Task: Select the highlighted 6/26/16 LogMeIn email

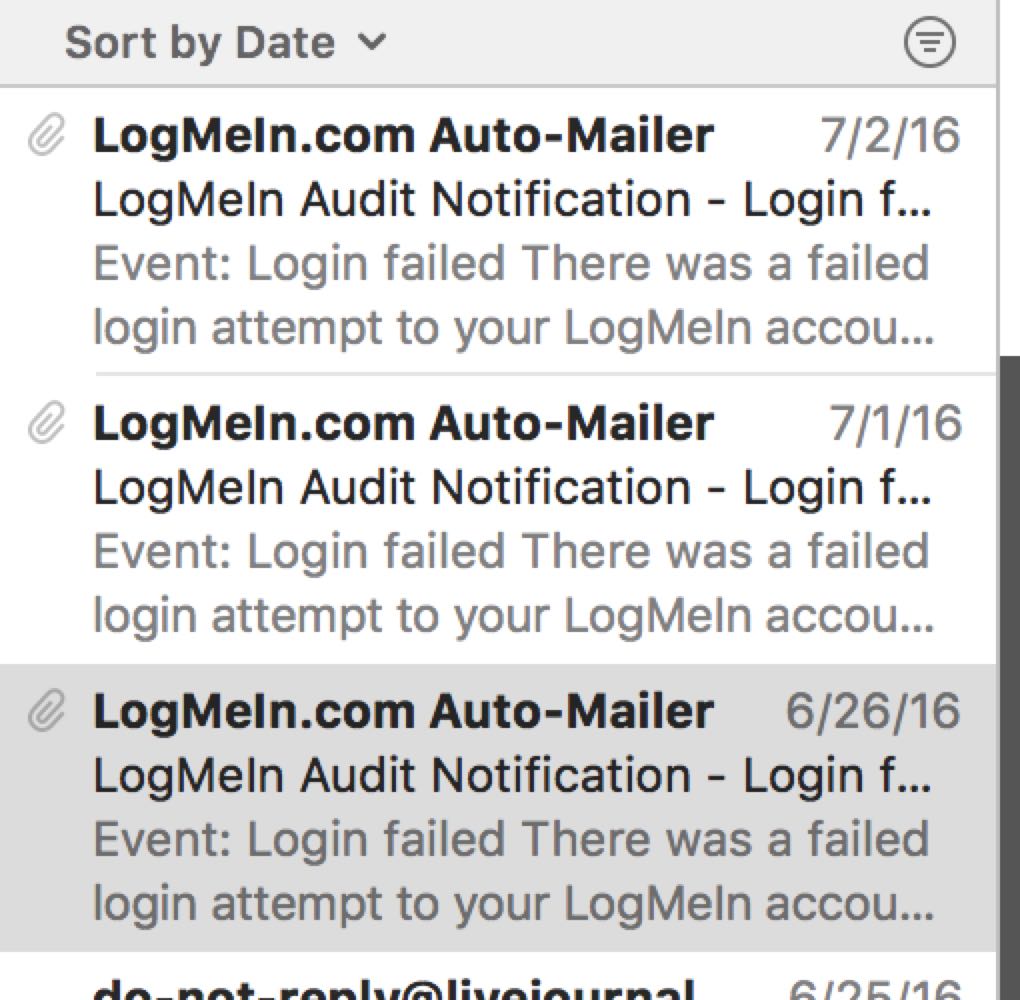Action: click(498, 807)
